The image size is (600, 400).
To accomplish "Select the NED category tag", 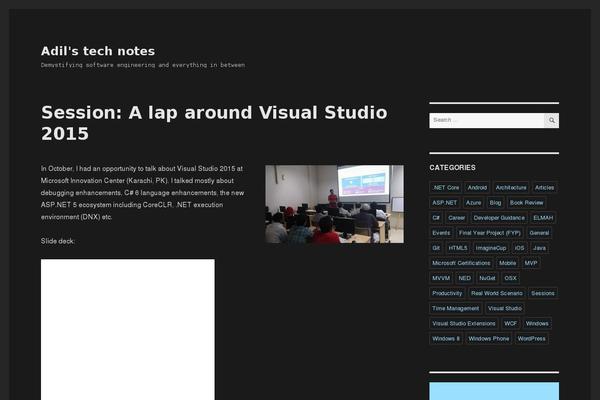I will [465, 278].
